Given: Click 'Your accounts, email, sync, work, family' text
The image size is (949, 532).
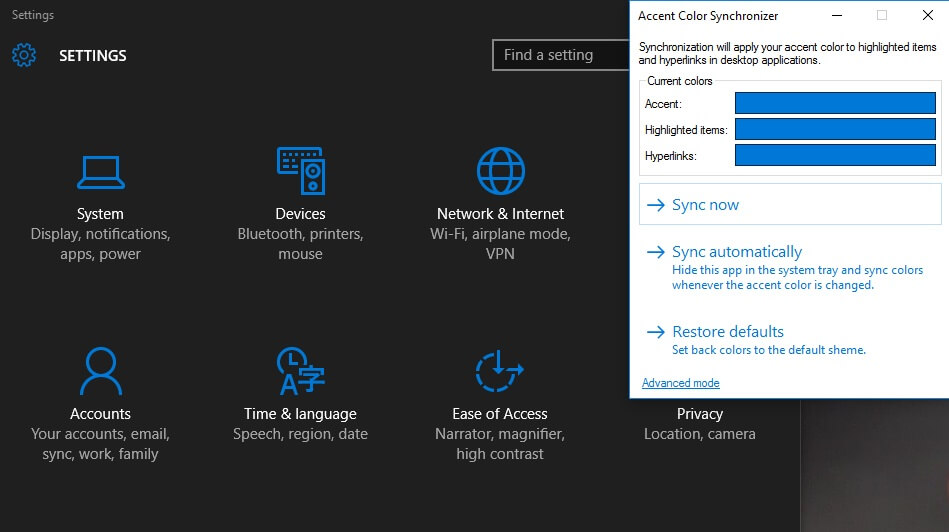Looking at the screenshot, I should tap(100, 444).
